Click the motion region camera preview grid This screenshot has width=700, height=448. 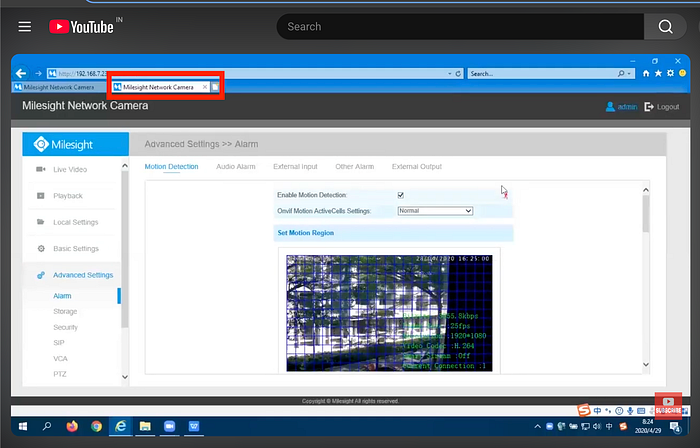click(x=389, y=313)
